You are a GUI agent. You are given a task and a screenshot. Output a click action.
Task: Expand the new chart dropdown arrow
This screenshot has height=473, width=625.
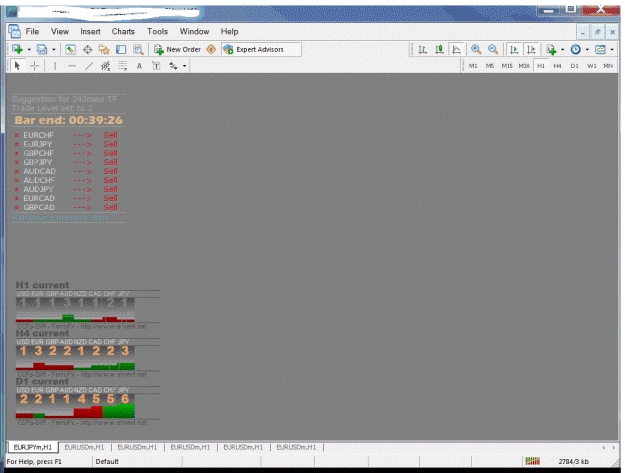tap(29, 49)
